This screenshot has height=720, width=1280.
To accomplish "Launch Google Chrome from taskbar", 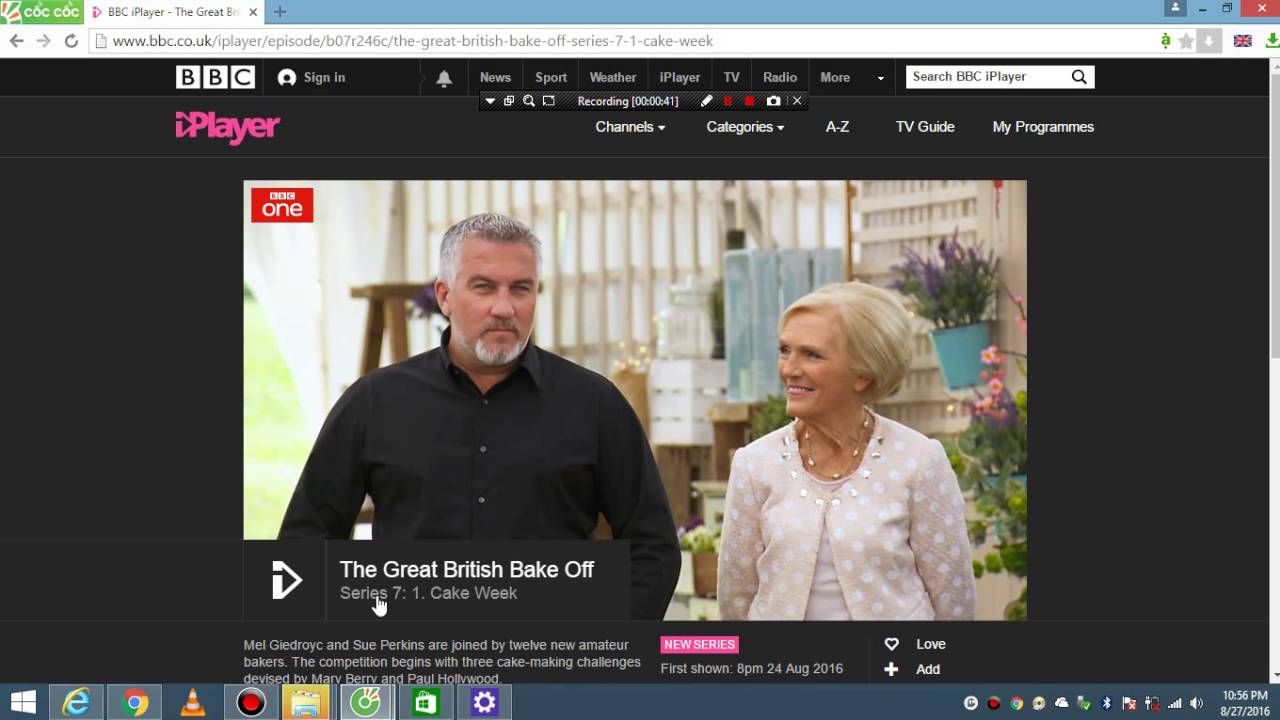I will tap(134, 702).
